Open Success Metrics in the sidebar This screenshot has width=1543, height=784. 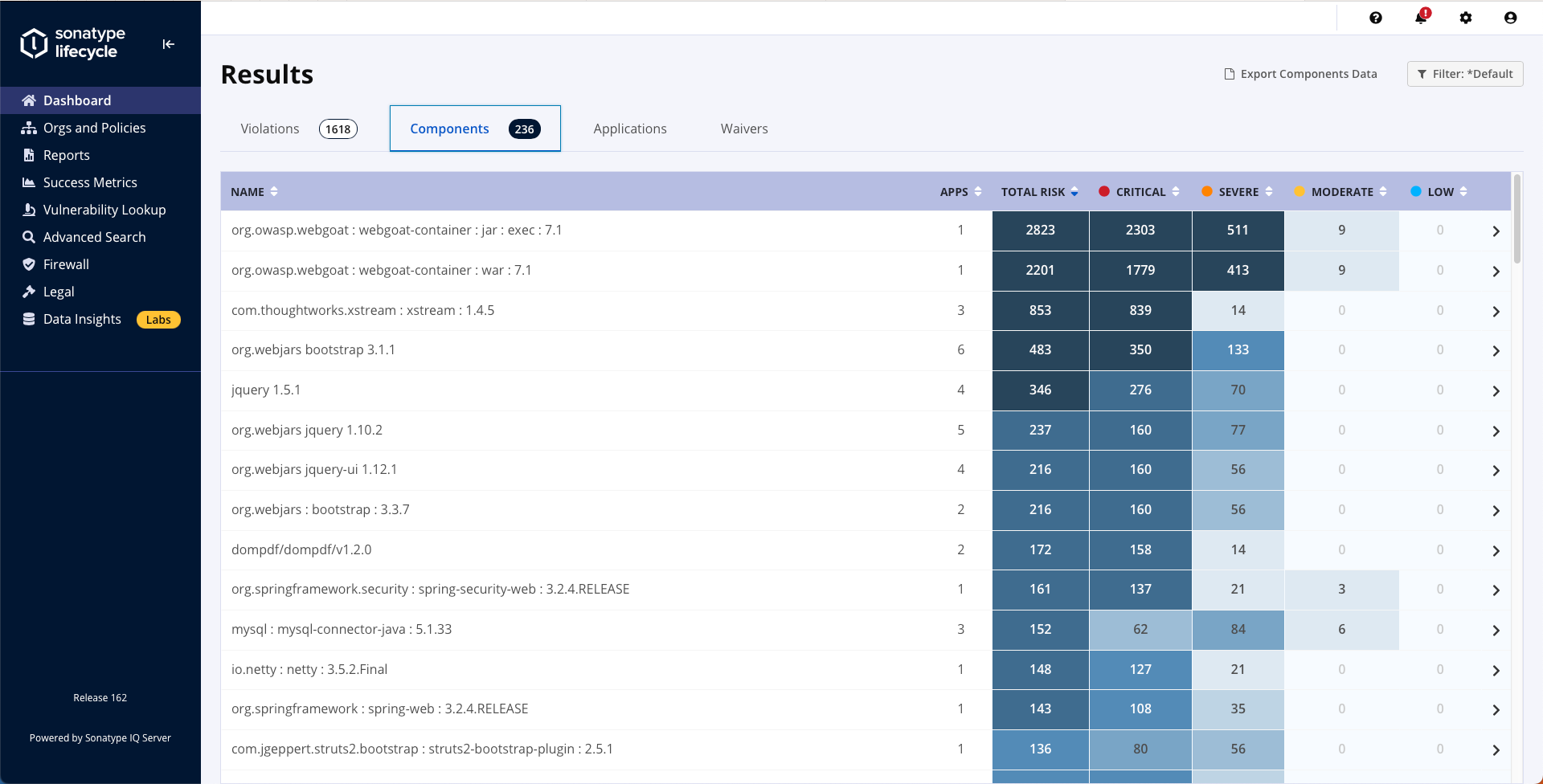pos(90,182)
